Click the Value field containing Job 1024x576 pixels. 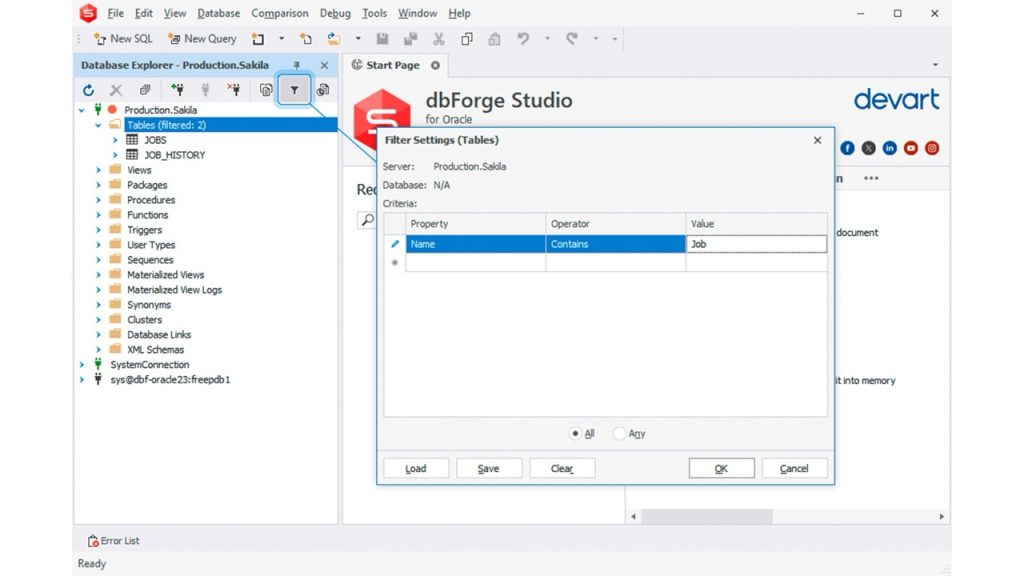(x=755, y=243)
